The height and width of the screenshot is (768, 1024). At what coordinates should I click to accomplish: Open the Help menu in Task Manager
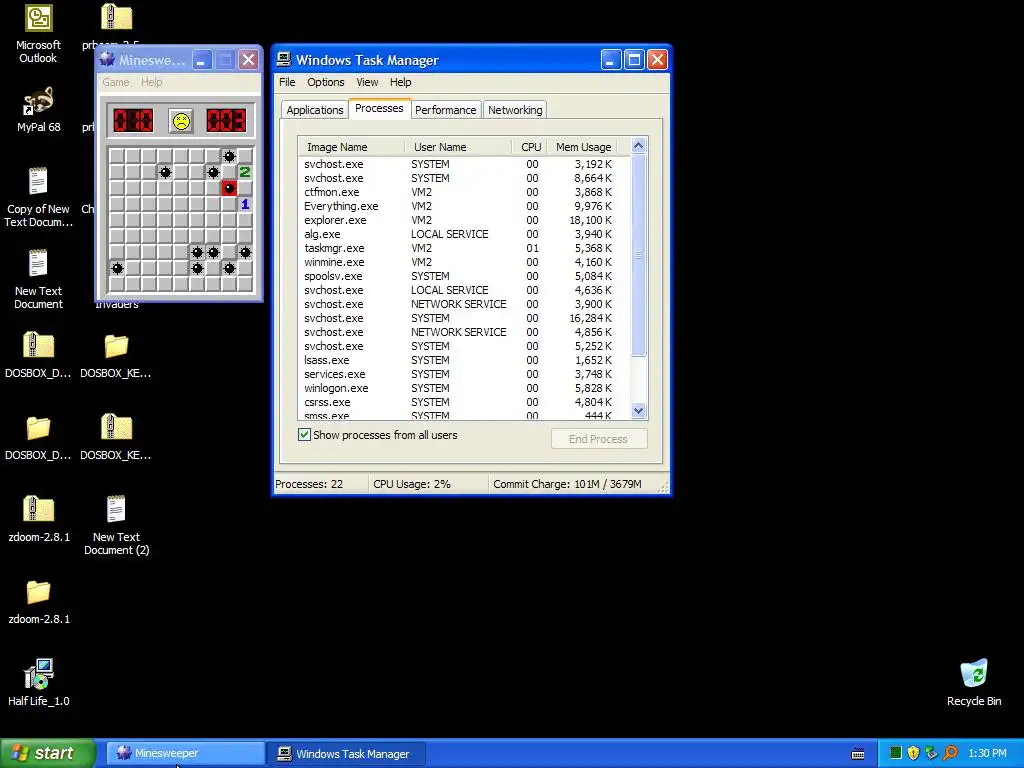coord(400,82)
